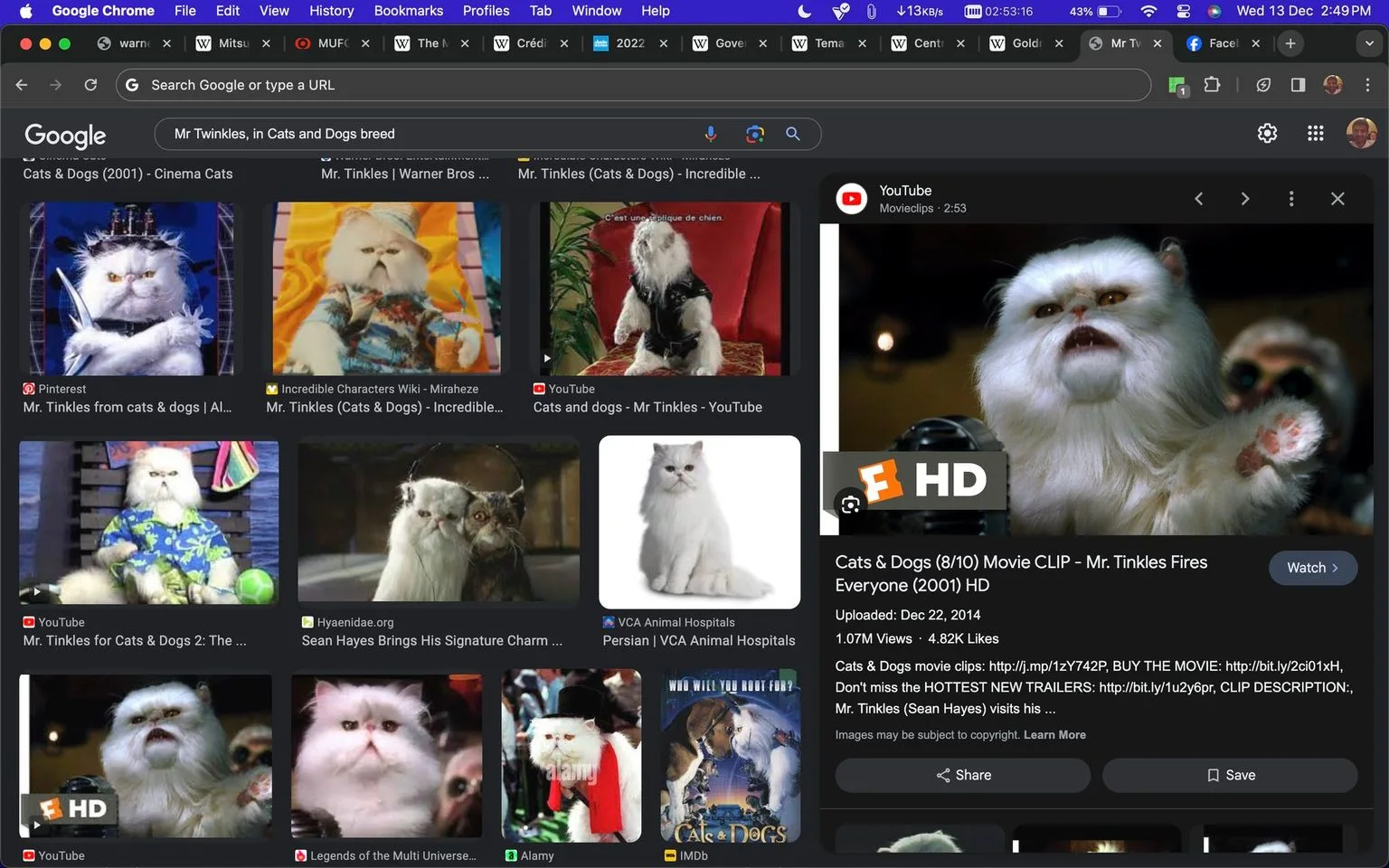This screenshot has height=868, width=1389.
Task: Open the Bookmarks menu
Action: [x=409, y=11]
